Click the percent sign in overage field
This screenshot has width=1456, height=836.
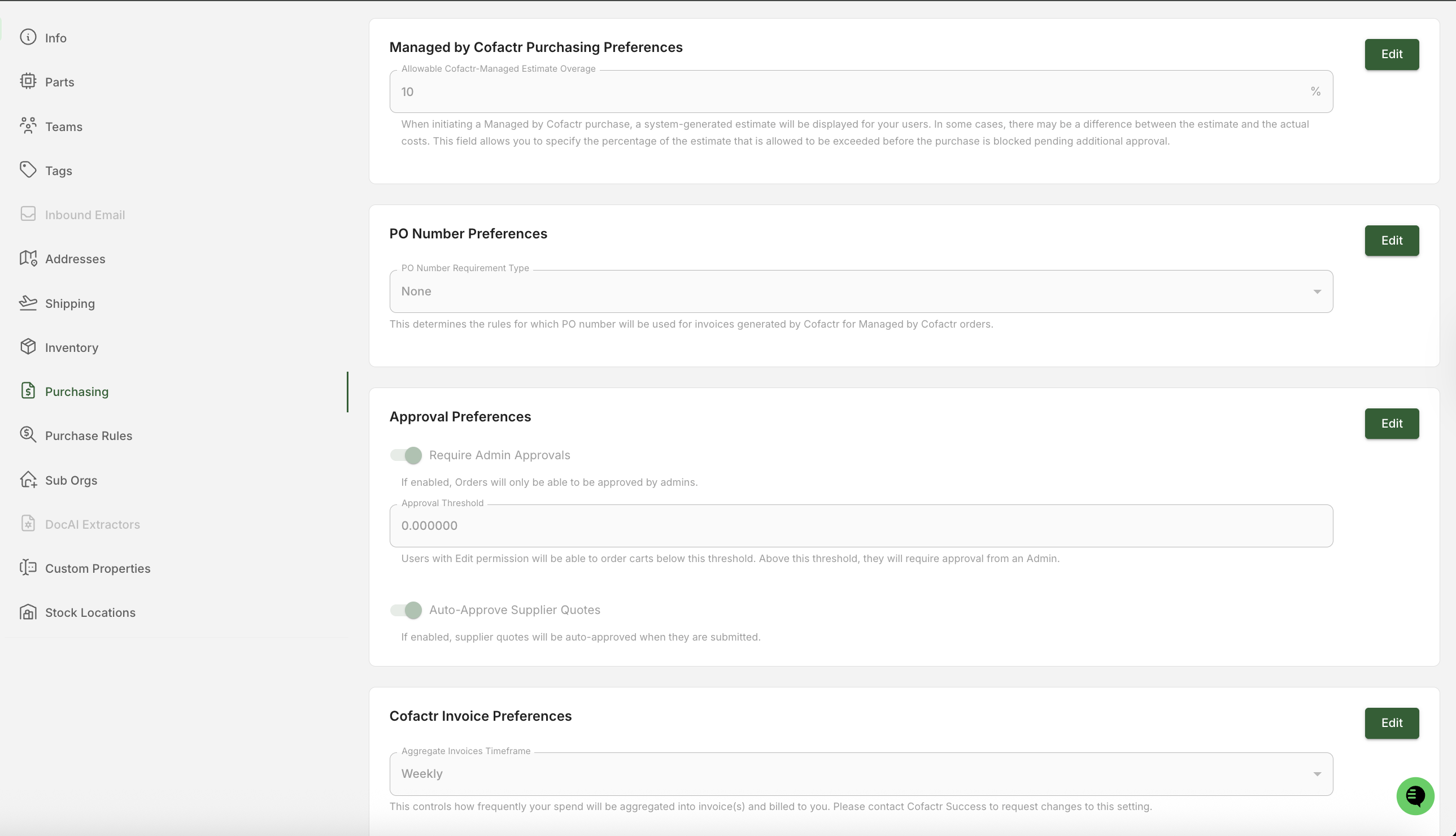click(x=1315, y=92)
